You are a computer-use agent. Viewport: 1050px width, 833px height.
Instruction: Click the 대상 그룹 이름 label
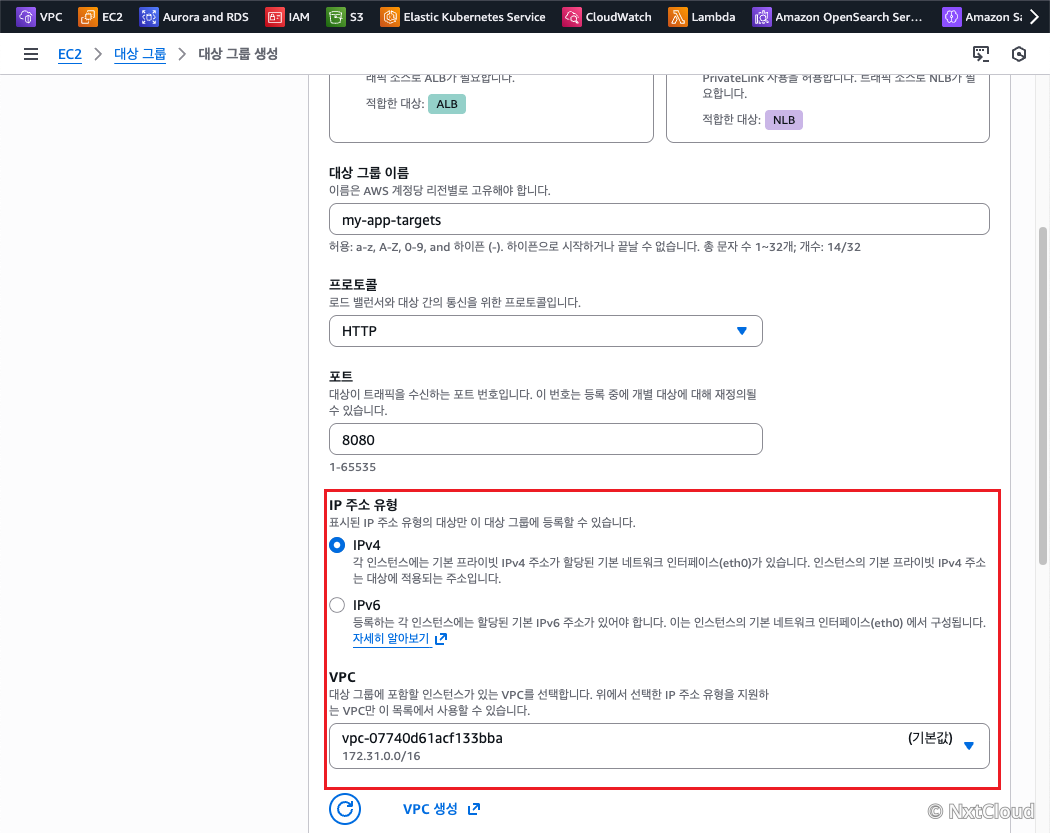(369, 173)
